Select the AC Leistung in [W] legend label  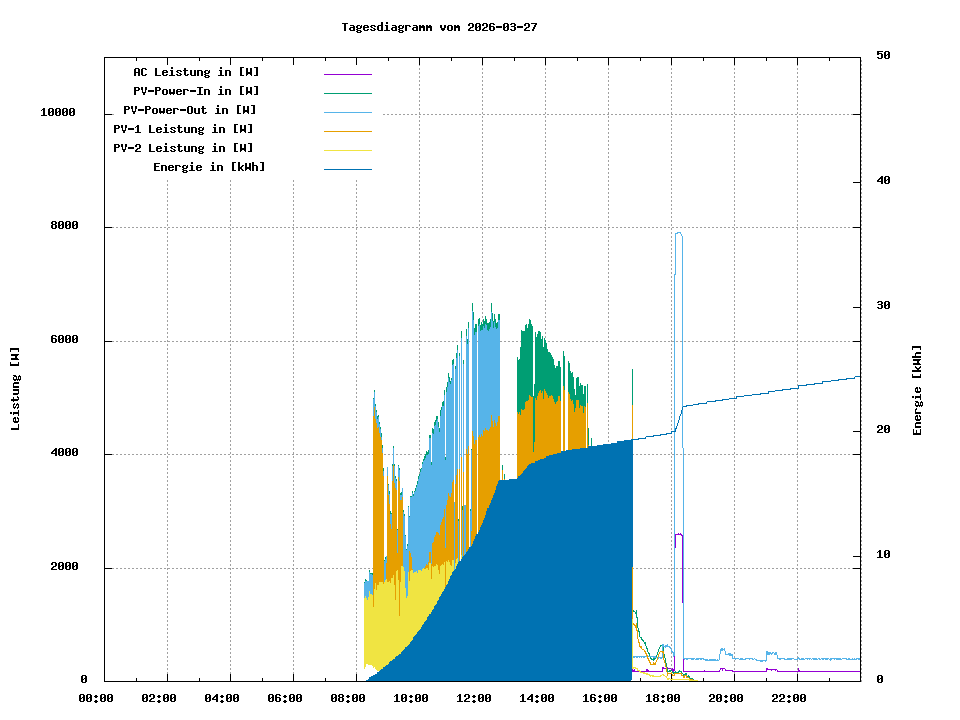click(196, 72)
